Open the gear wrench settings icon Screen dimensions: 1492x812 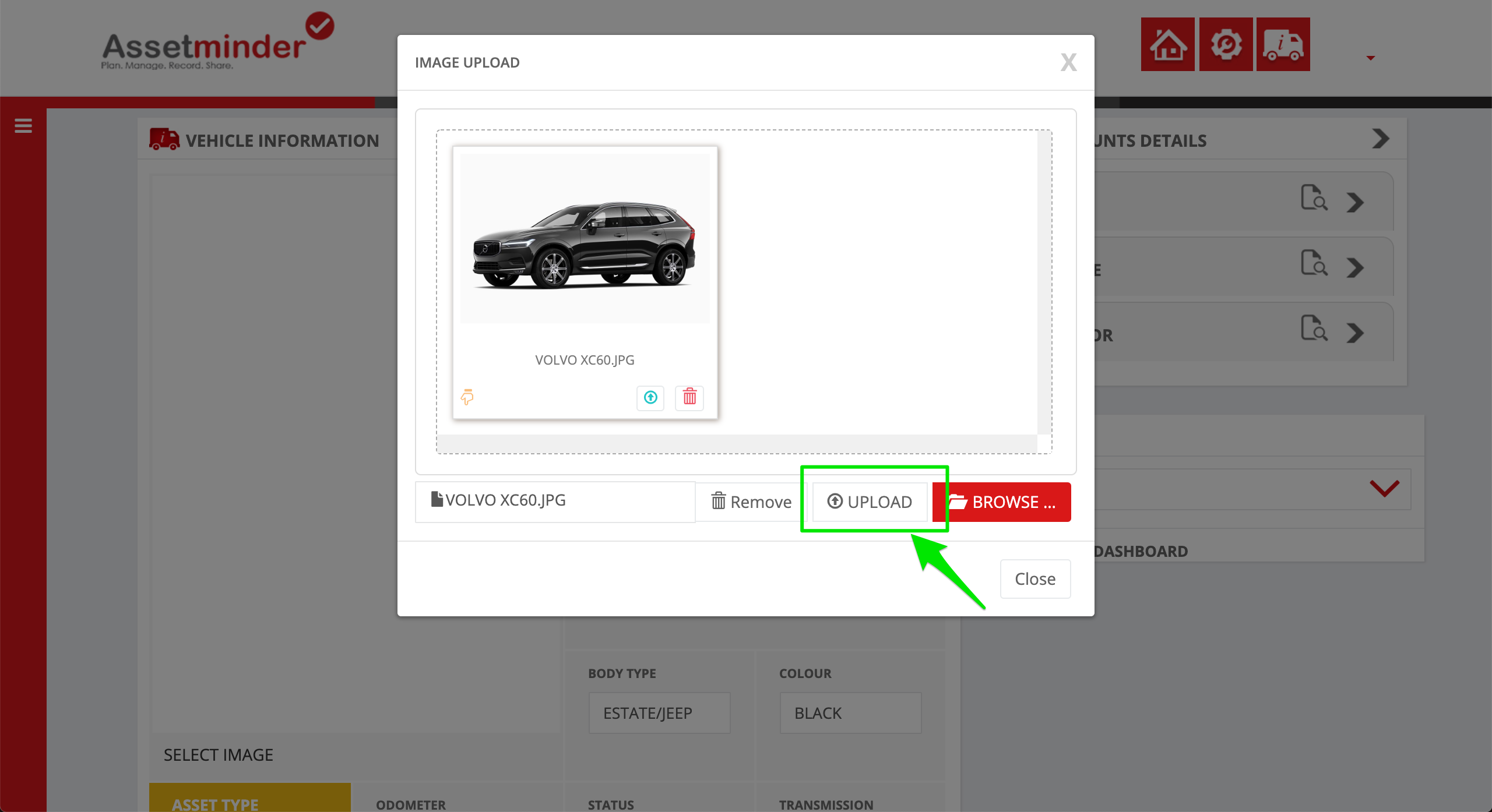(1226, 44)
